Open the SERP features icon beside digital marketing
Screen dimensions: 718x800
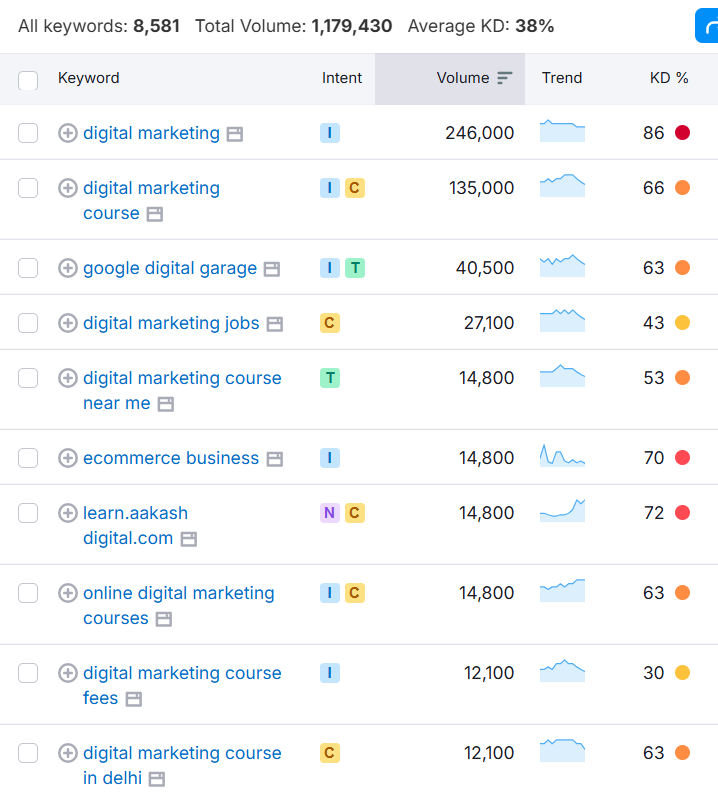(x=234, y=133)
